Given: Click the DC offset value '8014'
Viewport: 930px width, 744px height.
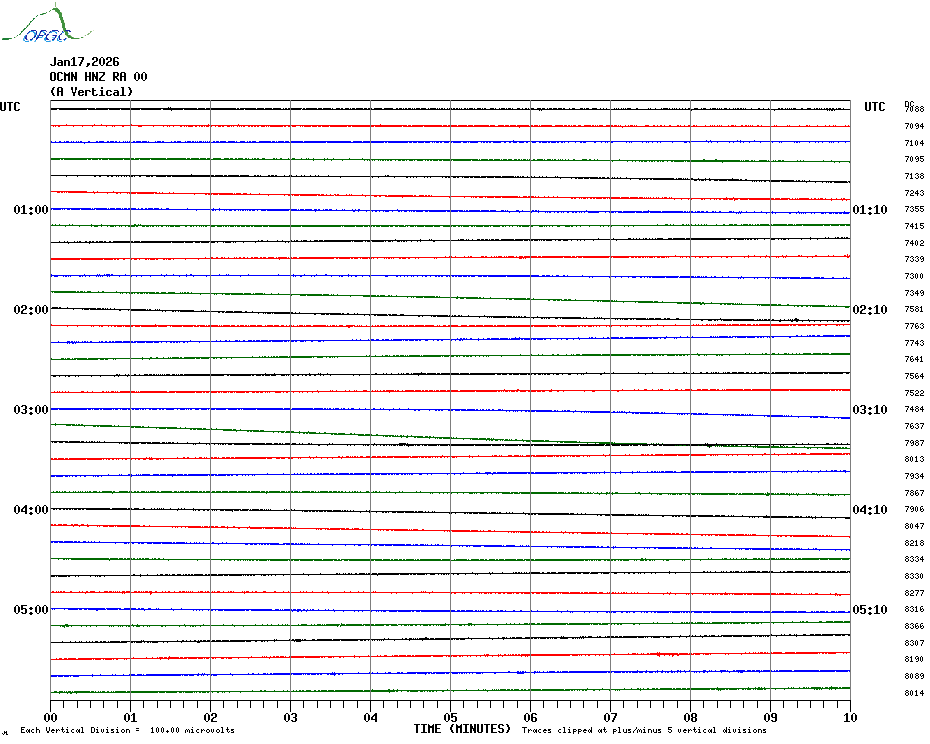Looking at the screenshot, I should tap(914, 693).
